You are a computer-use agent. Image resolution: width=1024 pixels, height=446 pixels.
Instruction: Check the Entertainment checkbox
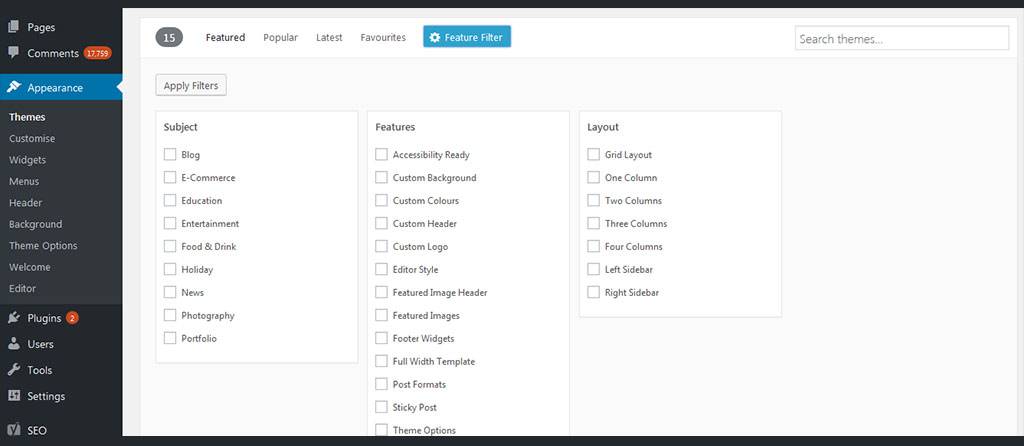170,223
